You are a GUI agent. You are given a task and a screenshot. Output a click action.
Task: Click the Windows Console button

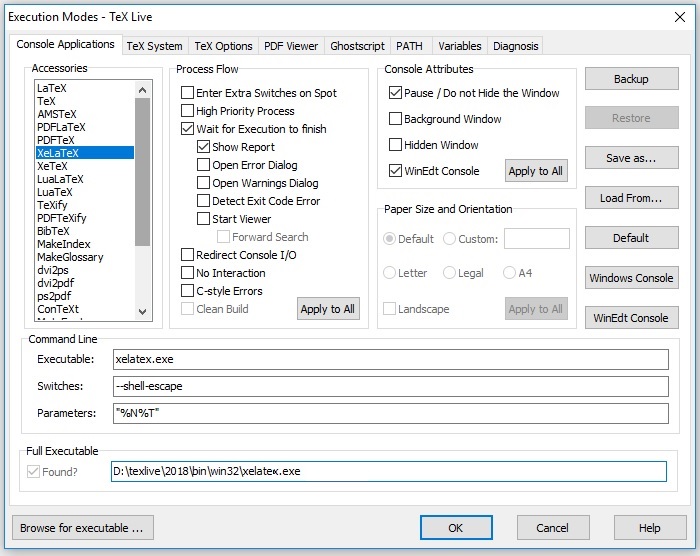632,278
